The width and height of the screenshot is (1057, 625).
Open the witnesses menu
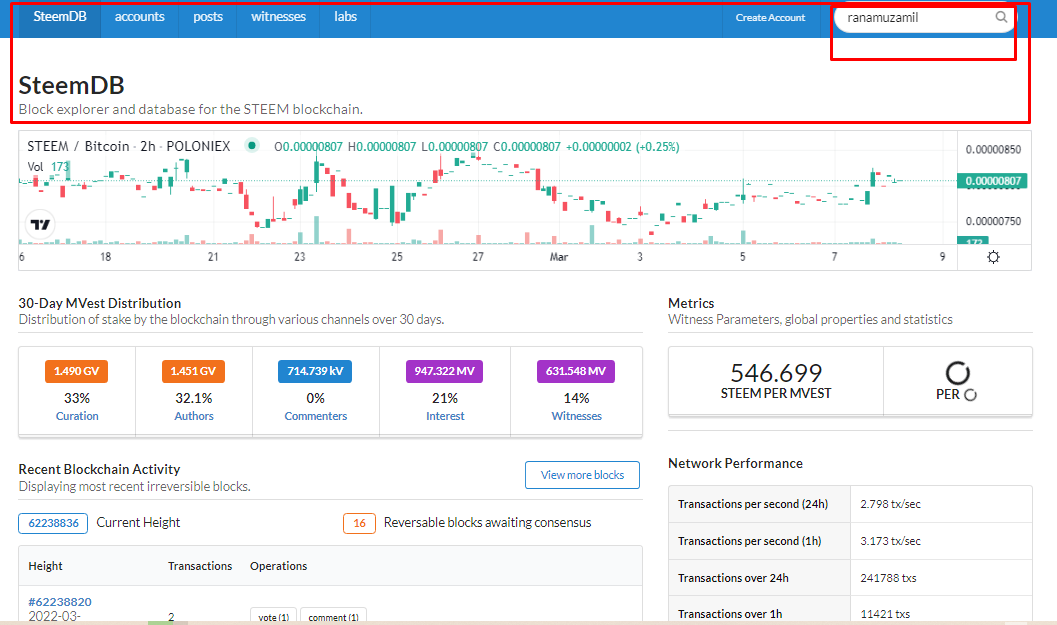tap(278, 18)
